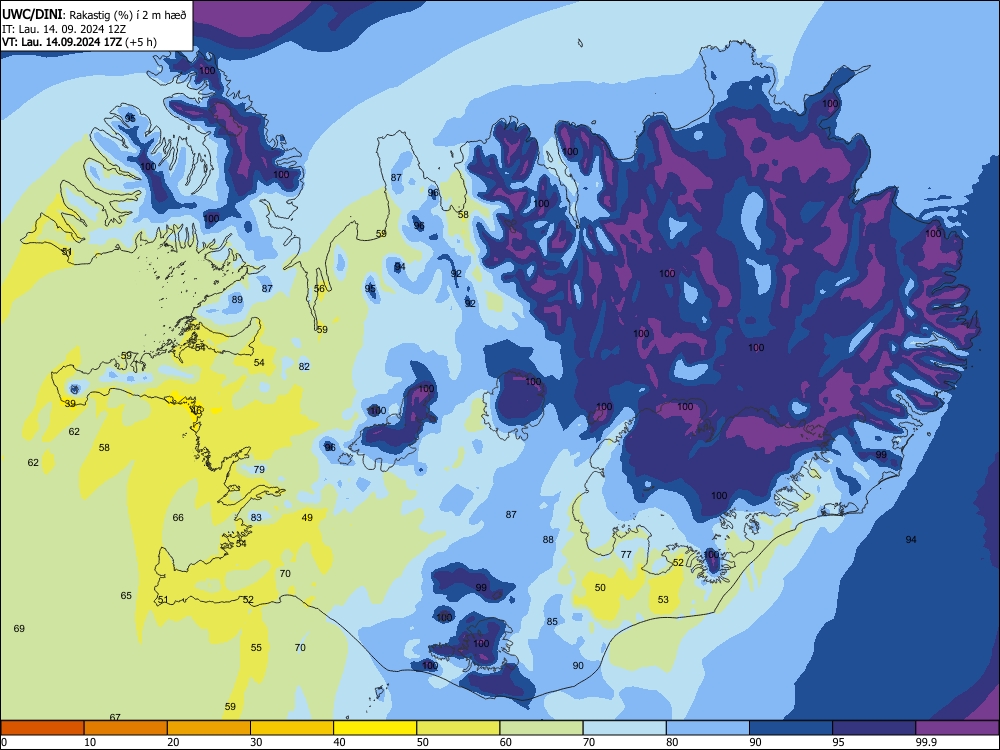Click the "95" legend tick label under colorbar
1000x750 pixels.
point(838,742)
